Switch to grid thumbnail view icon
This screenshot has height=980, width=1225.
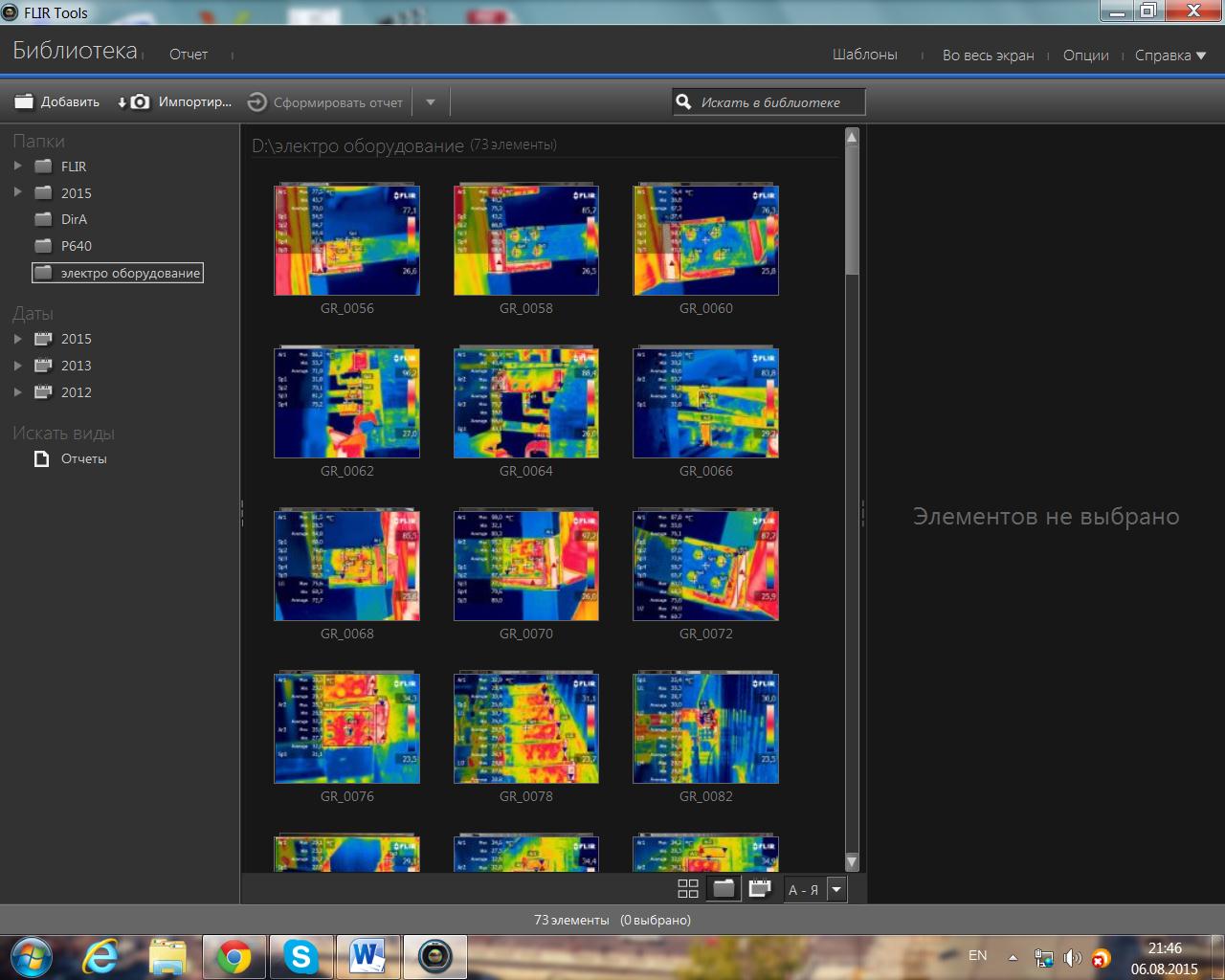tap(687, 889)
